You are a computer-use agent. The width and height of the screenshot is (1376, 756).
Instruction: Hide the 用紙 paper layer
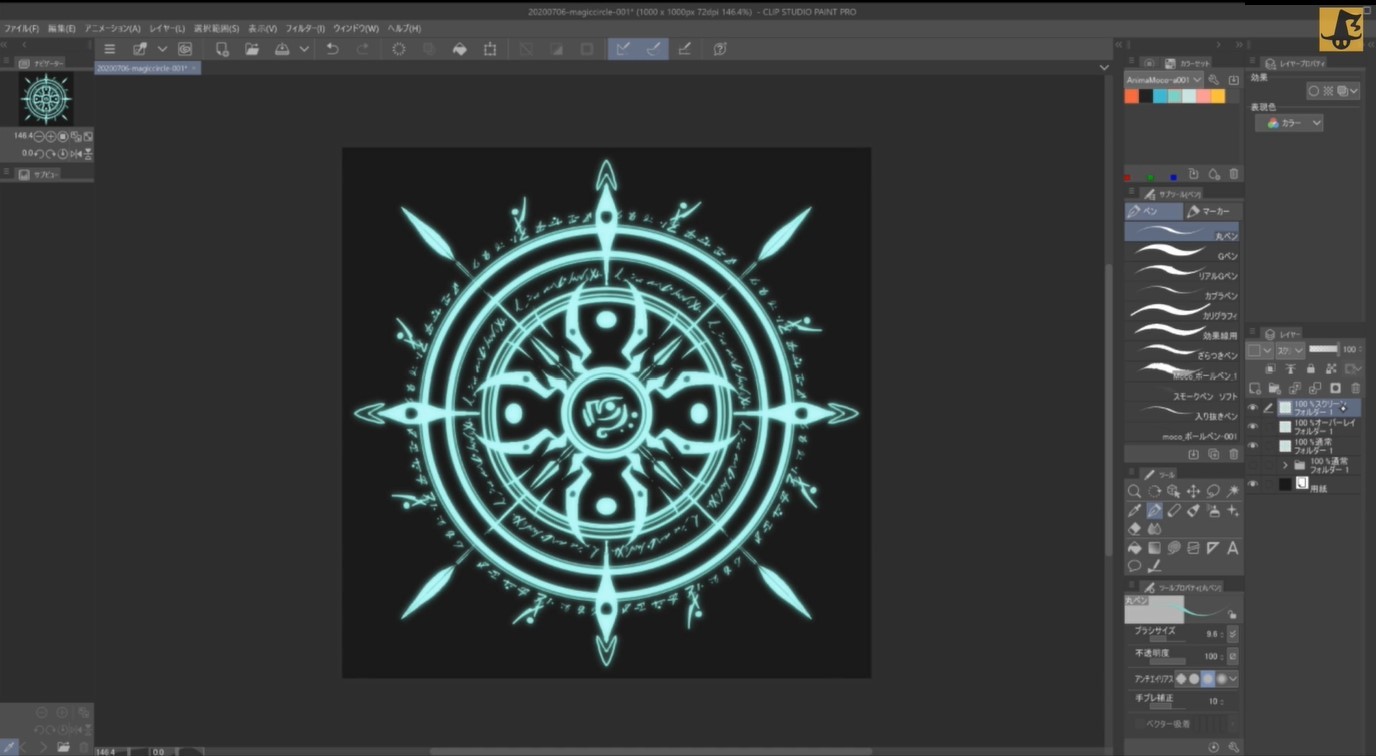[x=1253, y=483]
